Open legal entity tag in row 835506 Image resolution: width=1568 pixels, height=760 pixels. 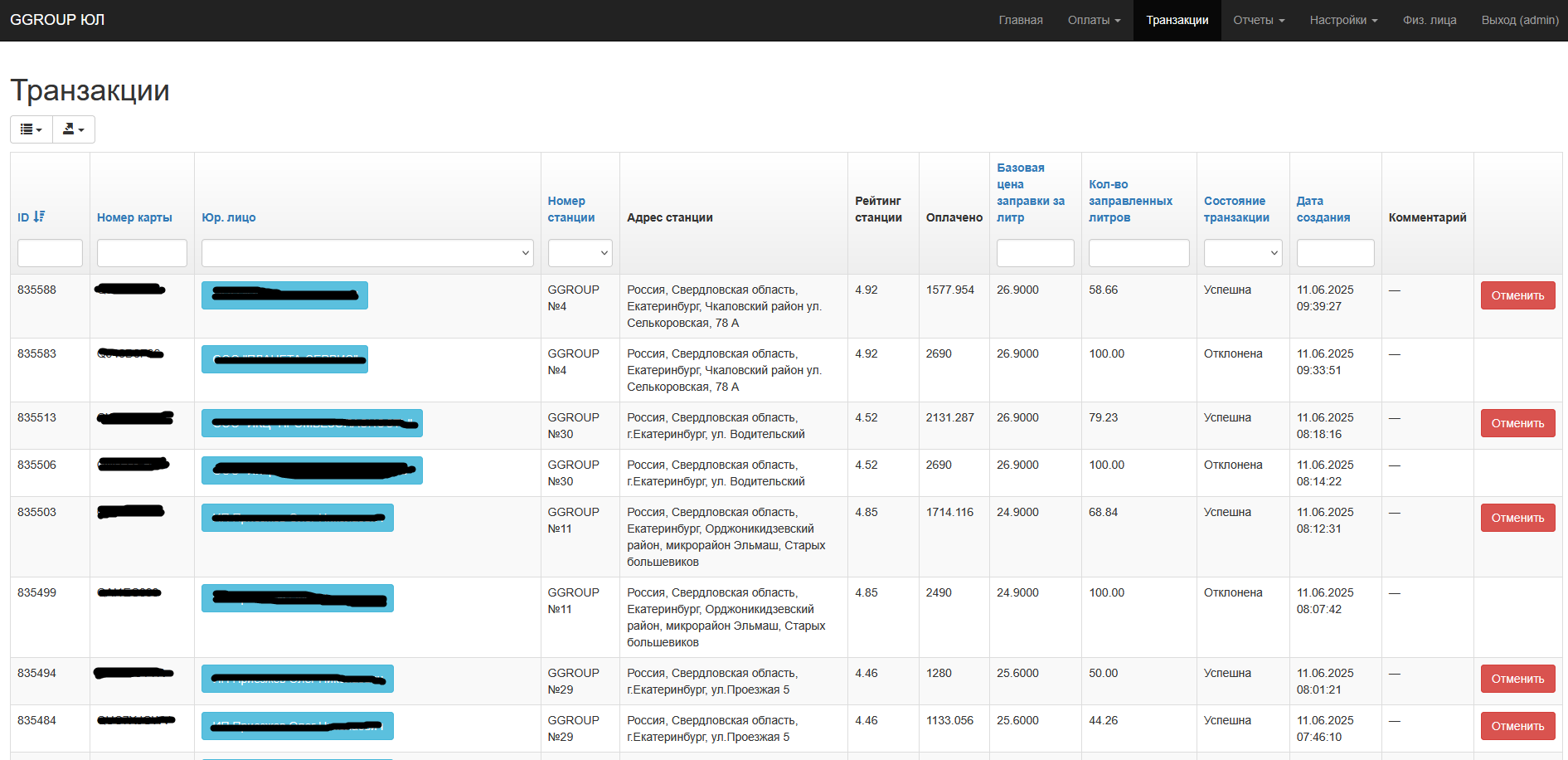click(312, 470)
